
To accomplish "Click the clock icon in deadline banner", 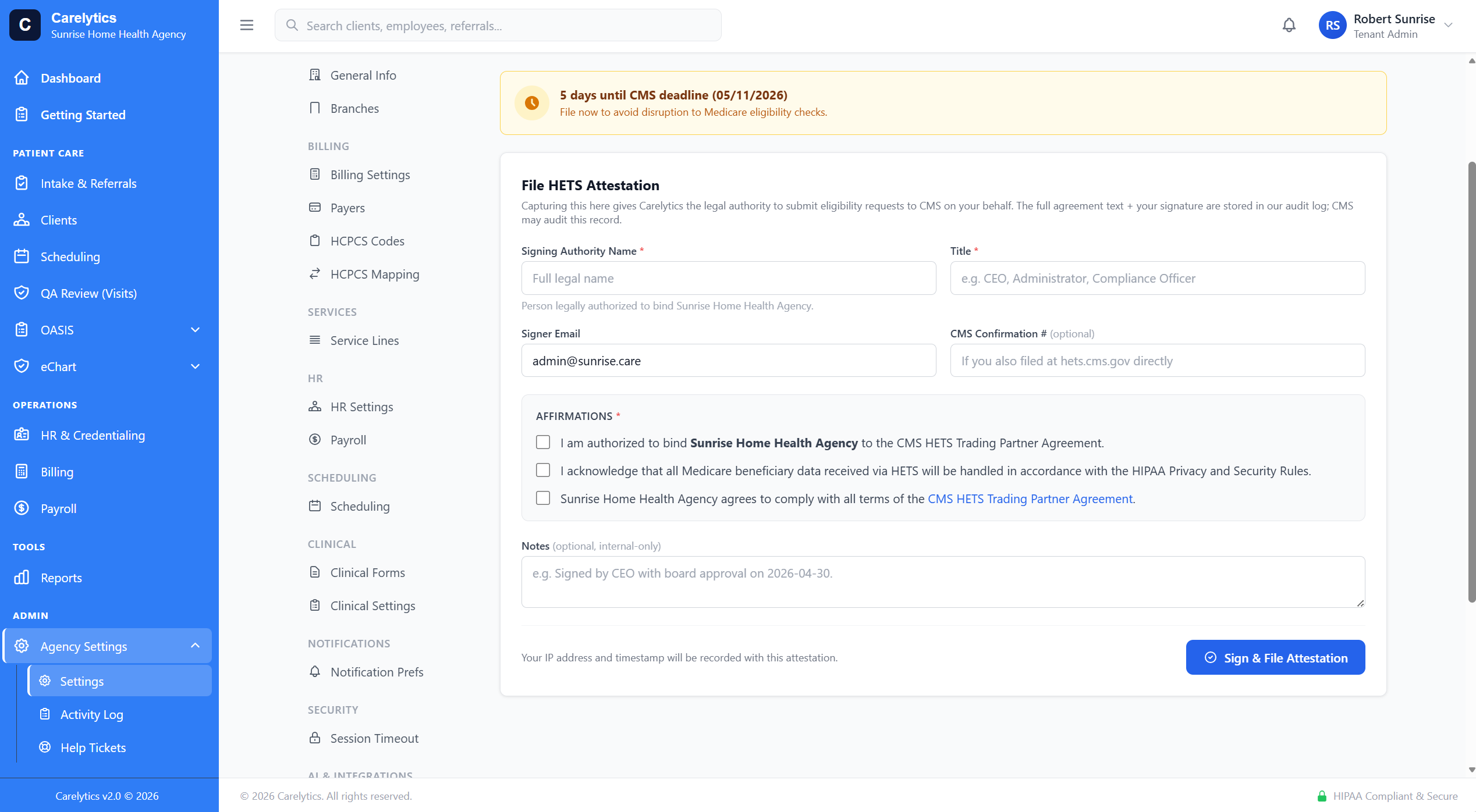I will (531, 102).
